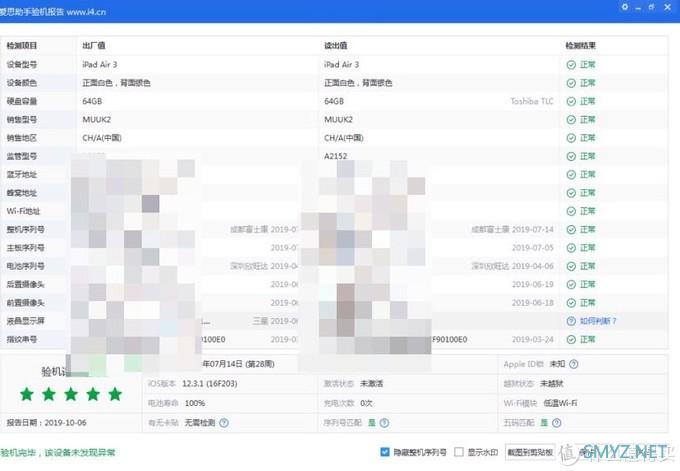Viewport: 680px width, 471px height.
Task: Click the green check icon for 整机序列号 row
Action: (x=571, y=229)
